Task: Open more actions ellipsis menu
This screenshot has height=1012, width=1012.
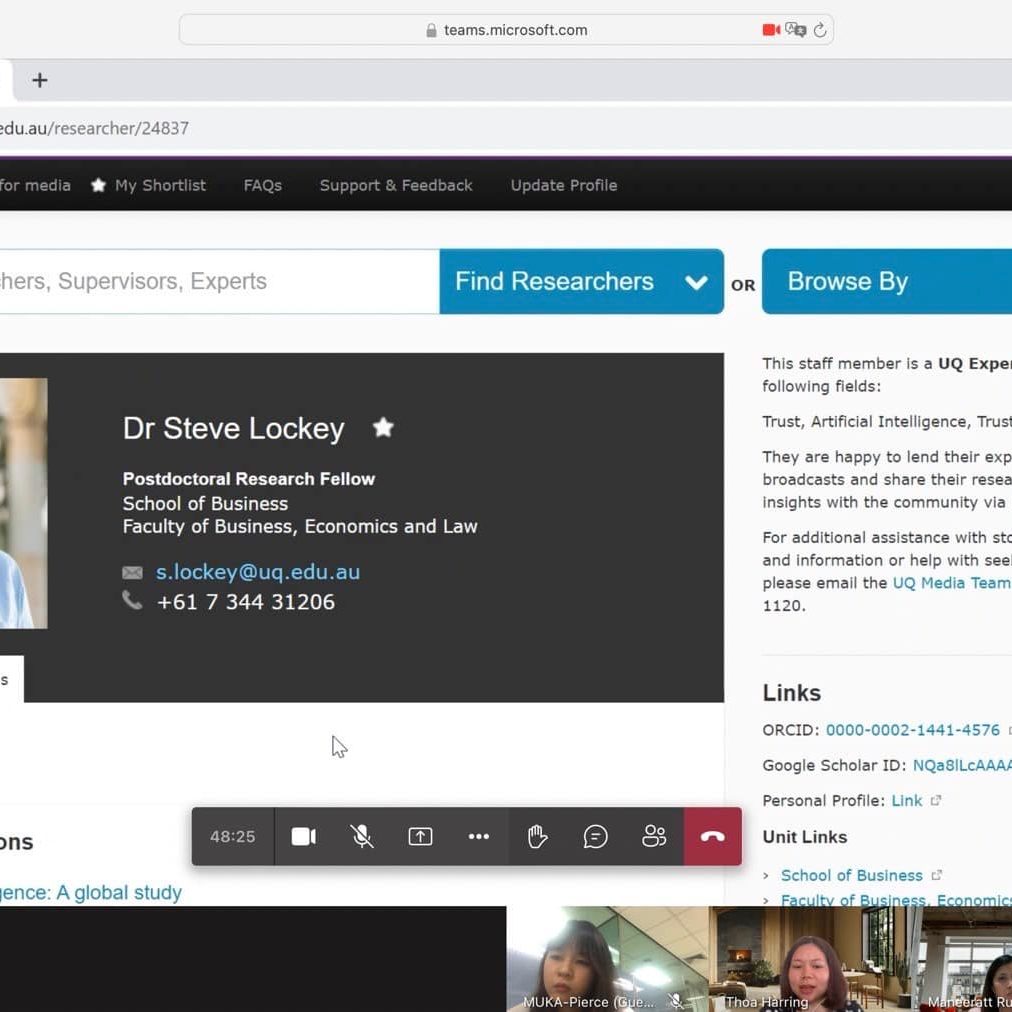Action: pyautogui.click(x=479, y=836)
